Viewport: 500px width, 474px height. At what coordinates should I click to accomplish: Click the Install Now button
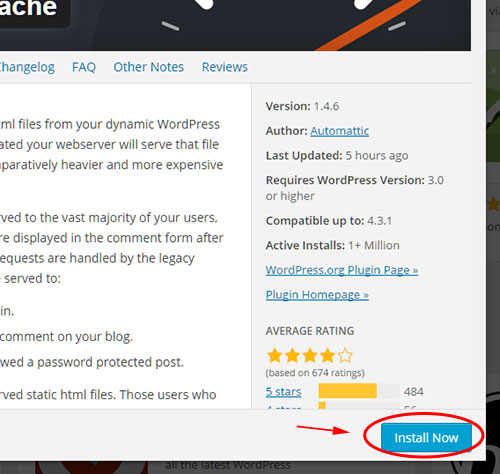point(426,437)
